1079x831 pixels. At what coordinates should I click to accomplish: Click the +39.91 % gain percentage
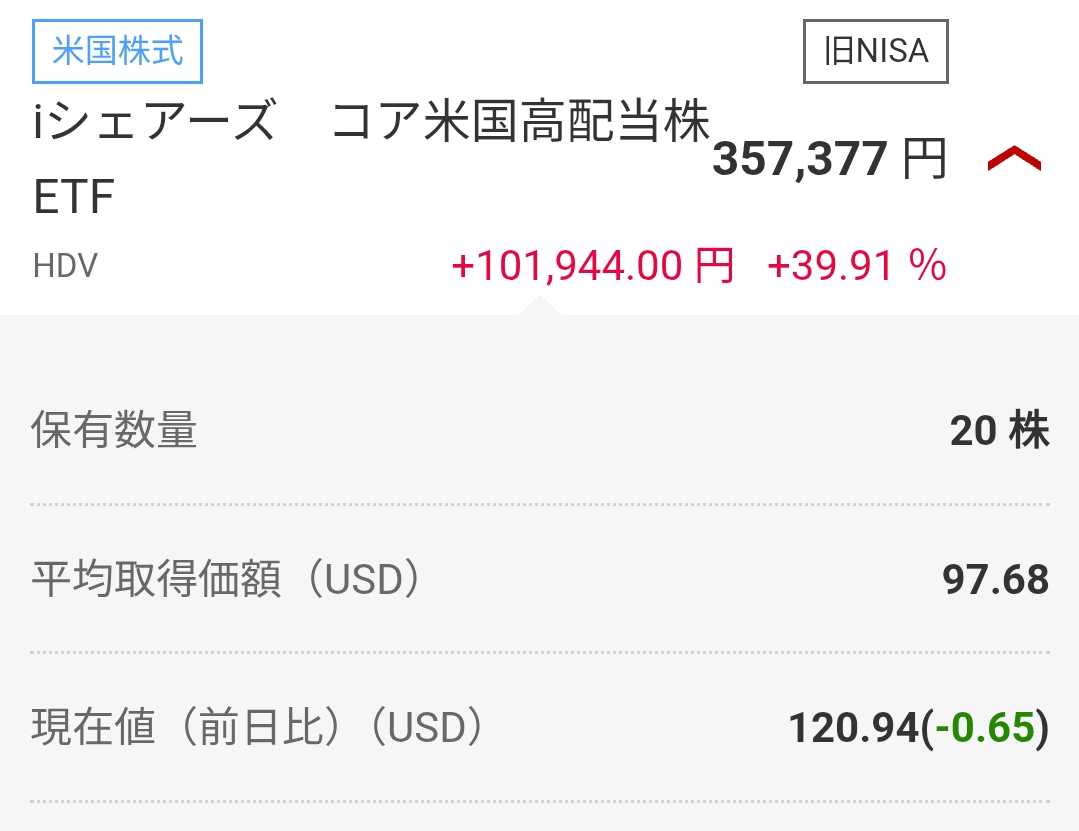click(x=856, y=267)
